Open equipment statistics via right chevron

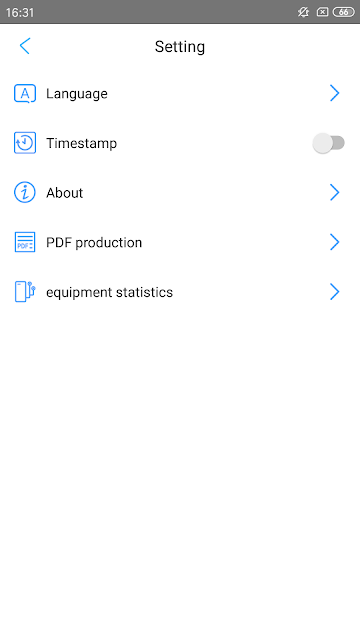coord(335,292)
